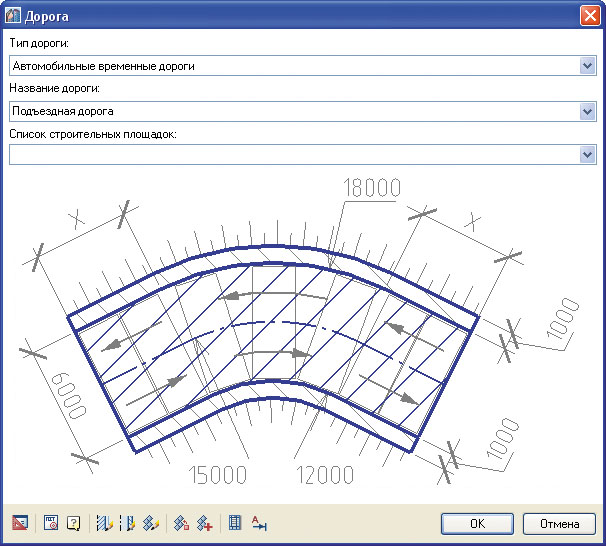The image size is (606, 546).
Task: Click the upper 1000 shoulder dimension
Action: click(563, 318)
